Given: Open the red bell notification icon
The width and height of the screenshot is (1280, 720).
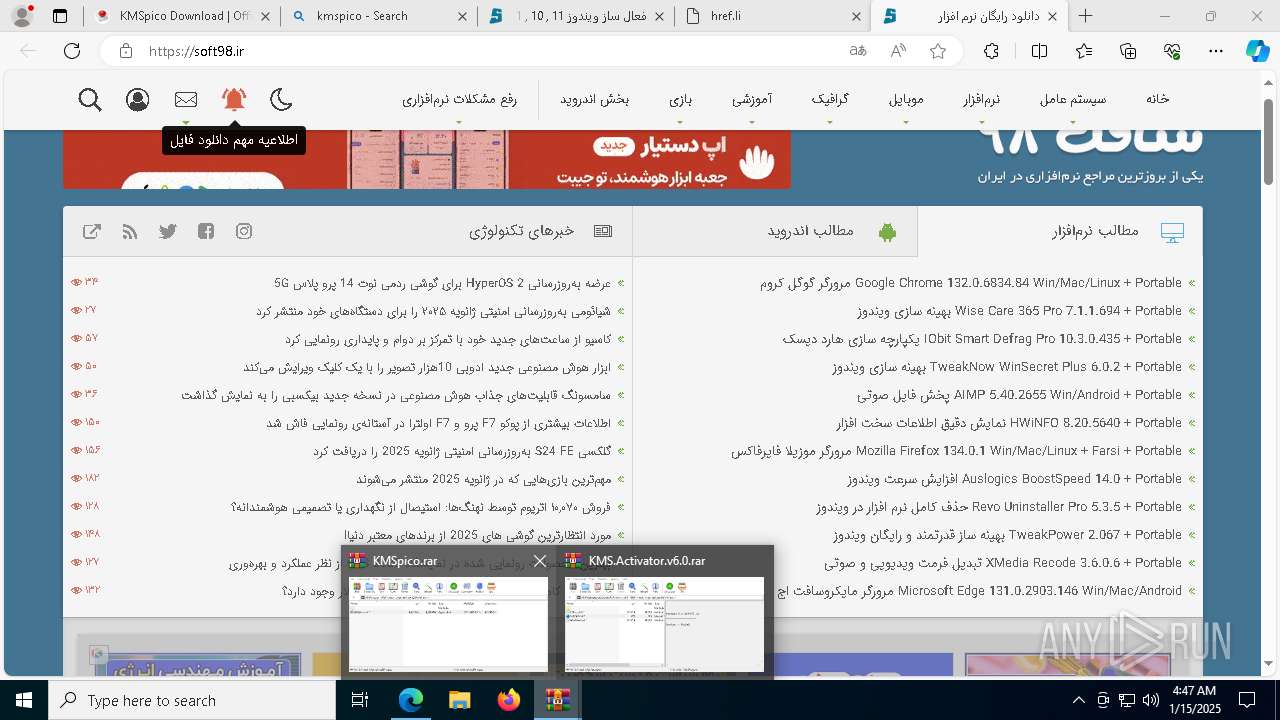Looking at the screenshot, I should click(x=234, y=99).
